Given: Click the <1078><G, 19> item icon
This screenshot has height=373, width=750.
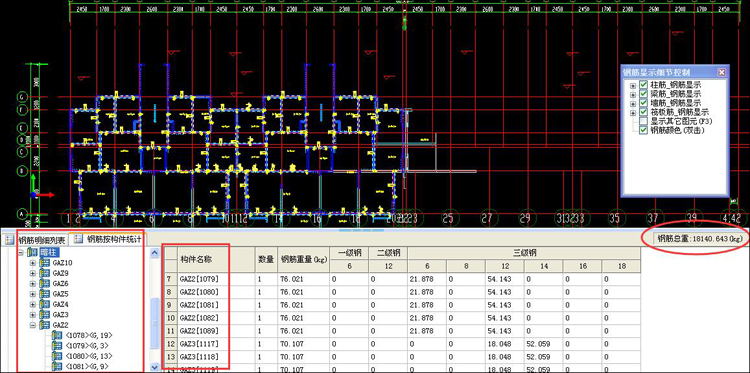Looking at the screenshot, I should pos(57,336).
